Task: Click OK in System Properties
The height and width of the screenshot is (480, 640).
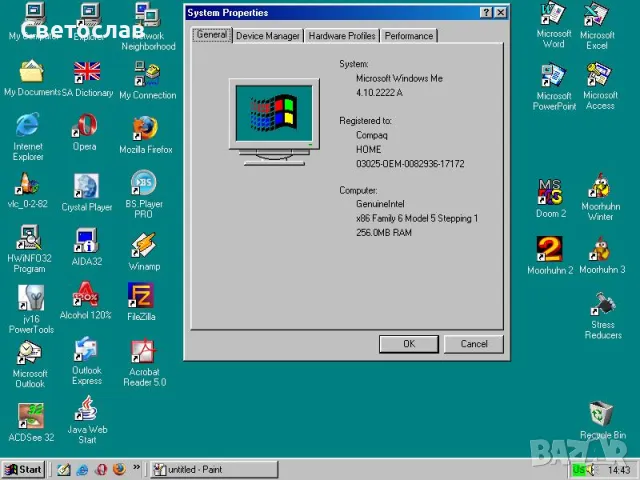Action: pyautogui.click(x=409, y=344)
